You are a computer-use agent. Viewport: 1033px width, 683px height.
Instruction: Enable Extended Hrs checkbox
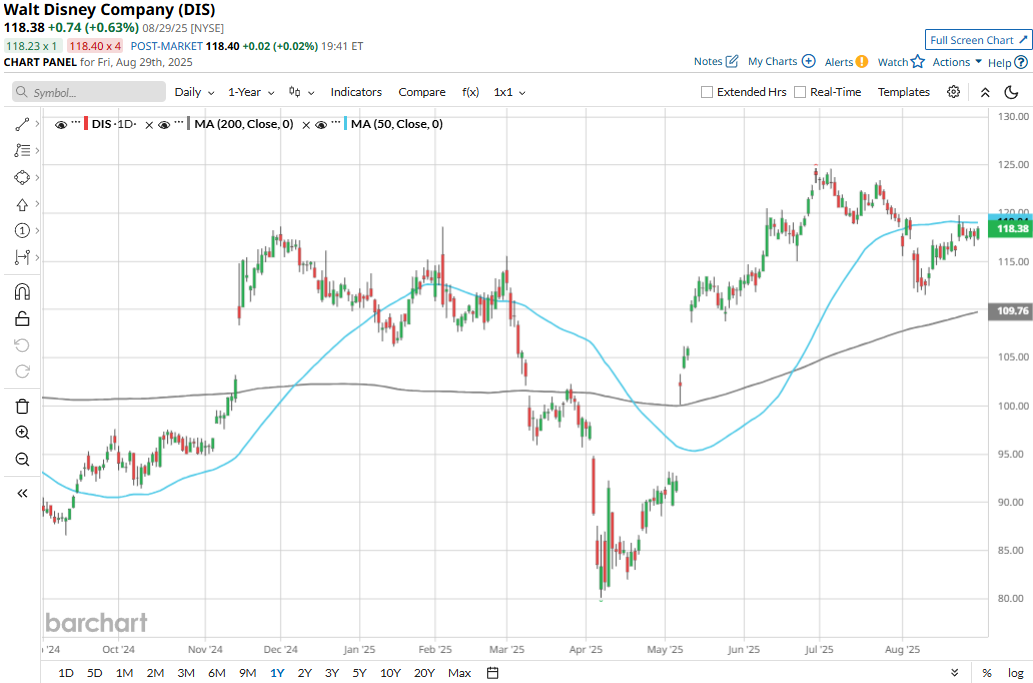[707, 92]
